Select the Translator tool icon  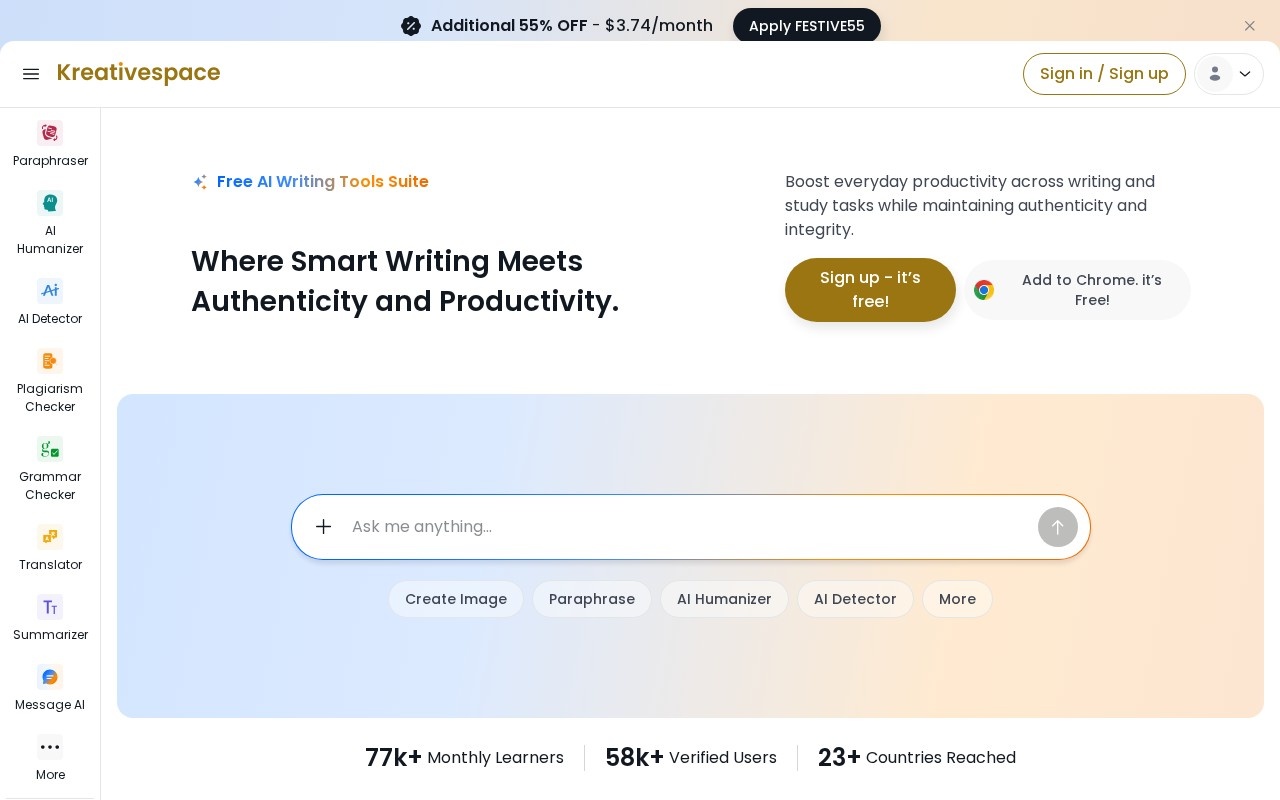(x=50, y=537)
